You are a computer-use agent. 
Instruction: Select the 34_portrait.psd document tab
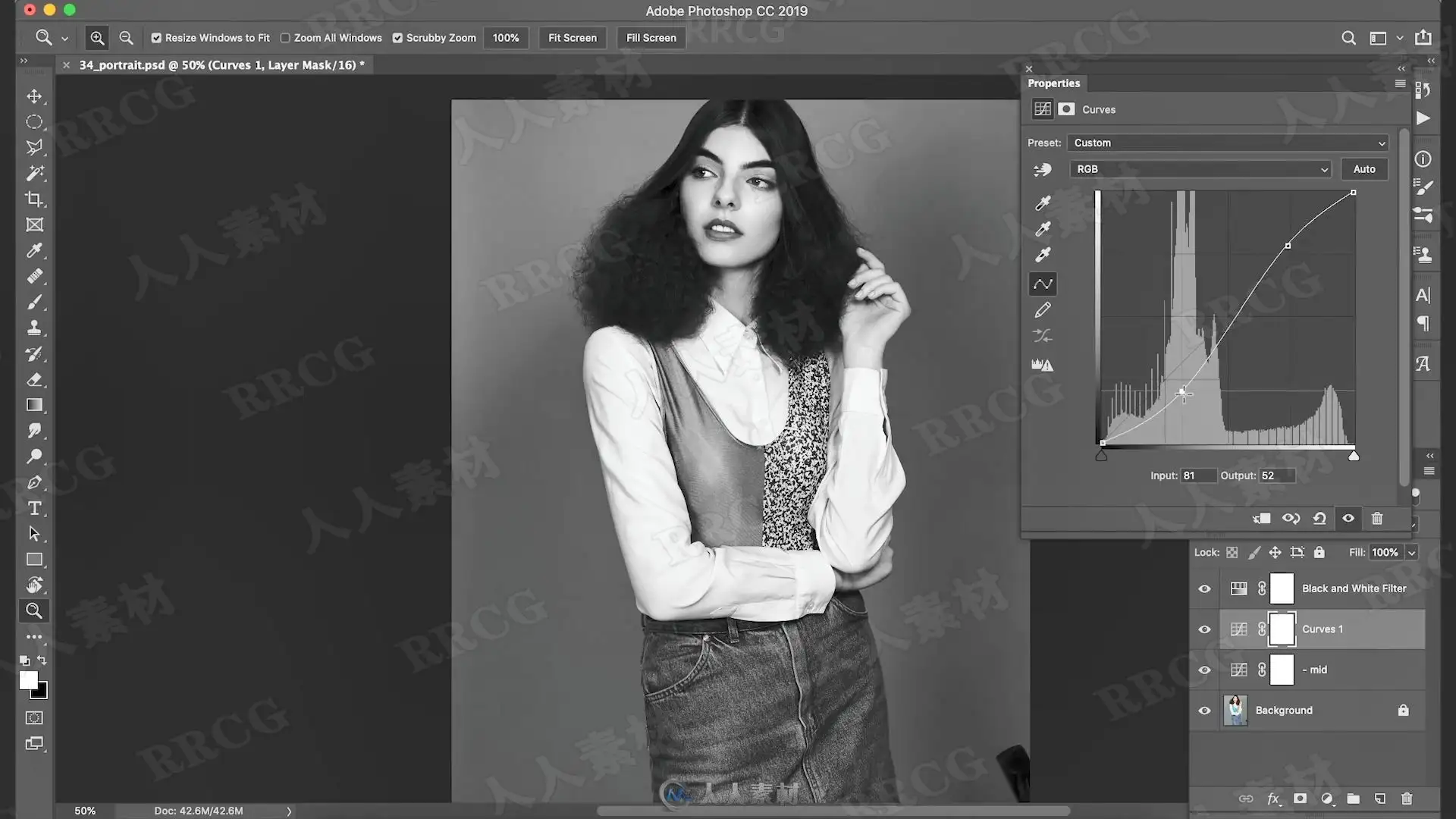[x=221, y=65]
